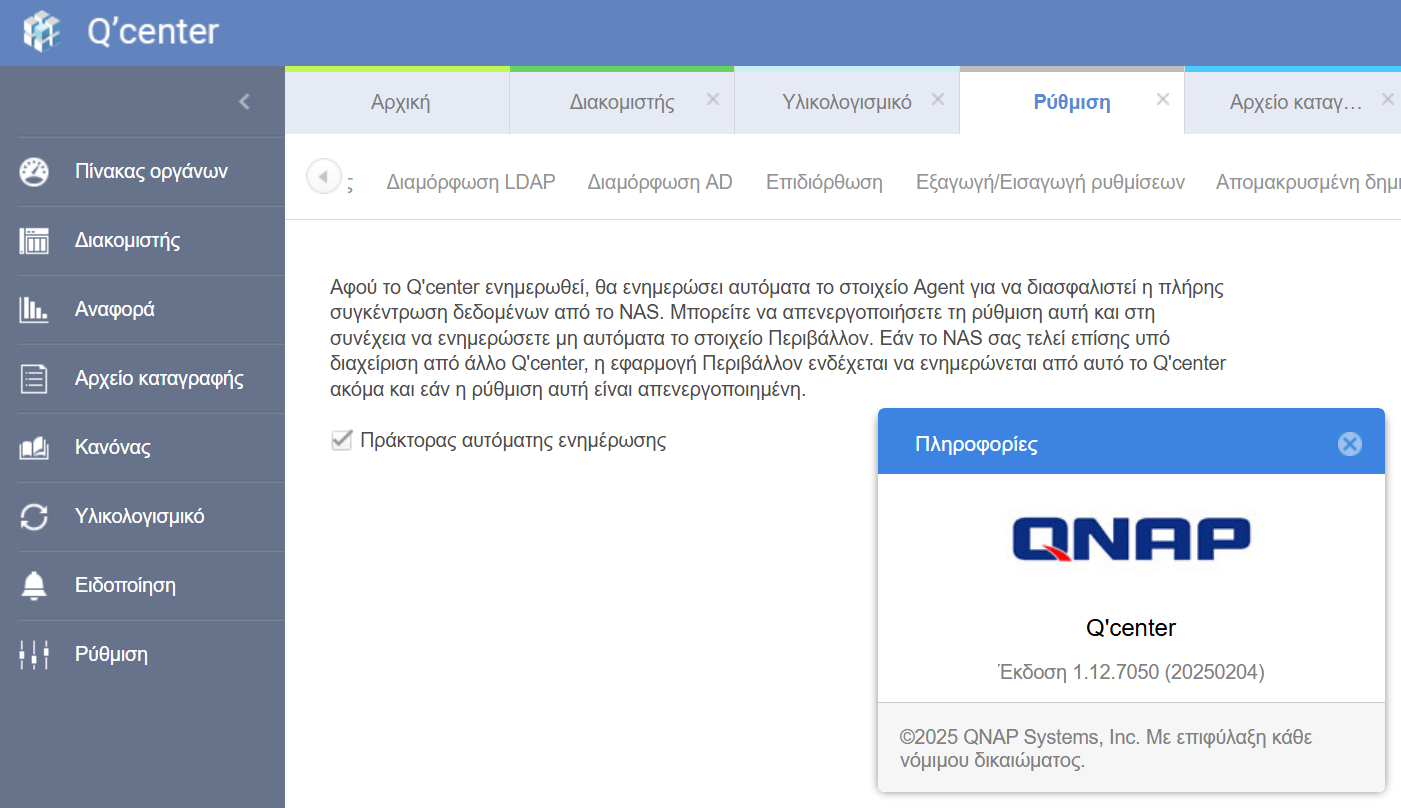1401x808 pixels.
Task: Click the QNAP logo in the dialog
Action: pos(1131,538)
